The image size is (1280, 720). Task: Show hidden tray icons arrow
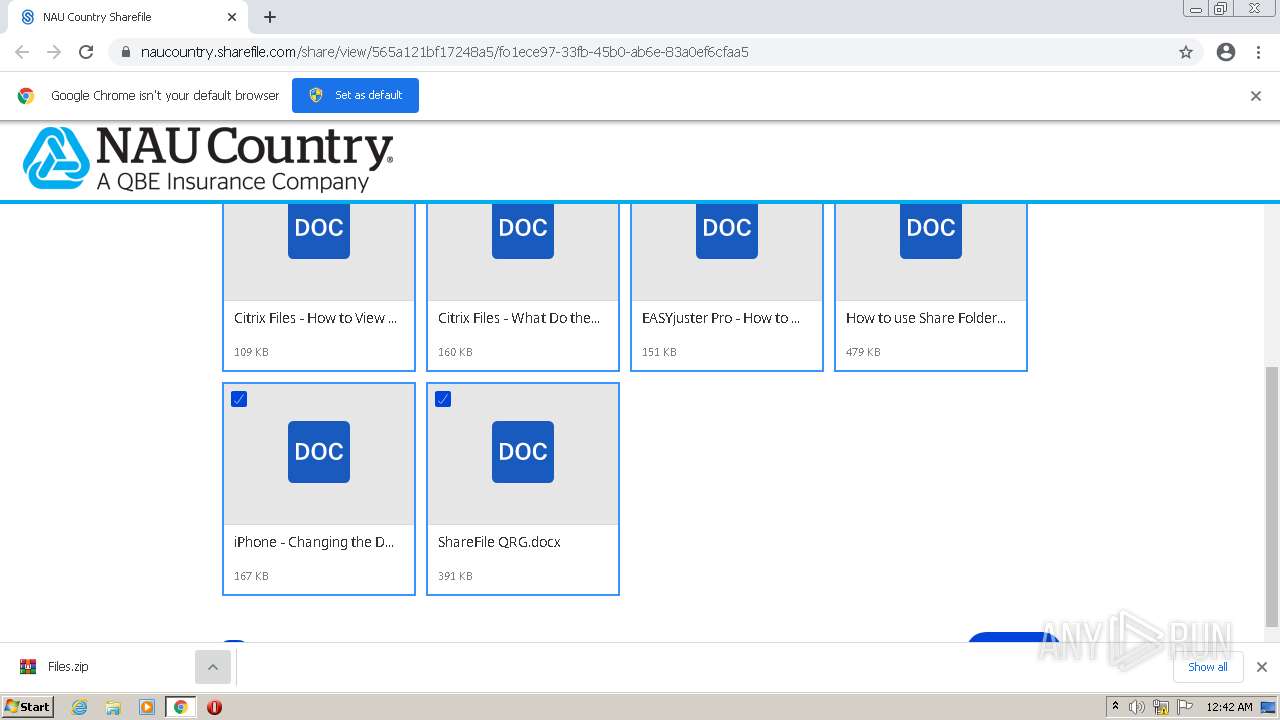[x=1116, y=707]
